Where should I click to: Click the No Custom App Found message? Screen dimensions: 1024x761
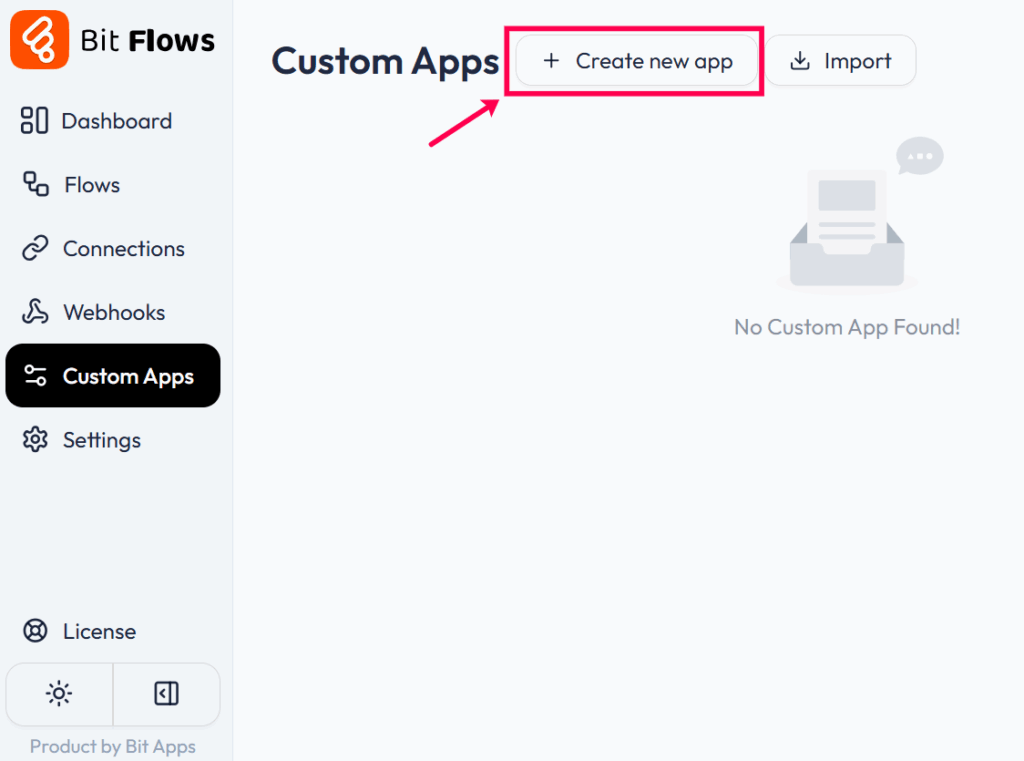point(846,327)
